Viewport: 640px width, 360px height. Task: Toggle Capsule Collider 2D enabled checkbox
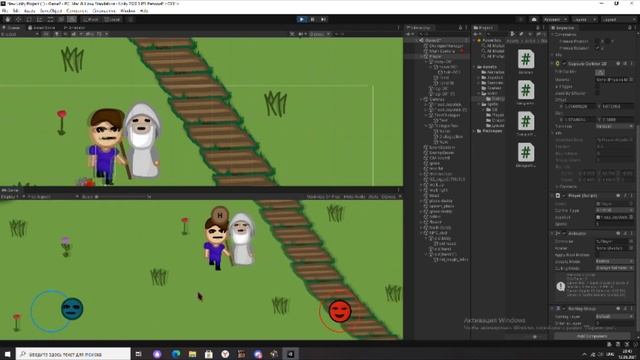(x=564, y=64)
